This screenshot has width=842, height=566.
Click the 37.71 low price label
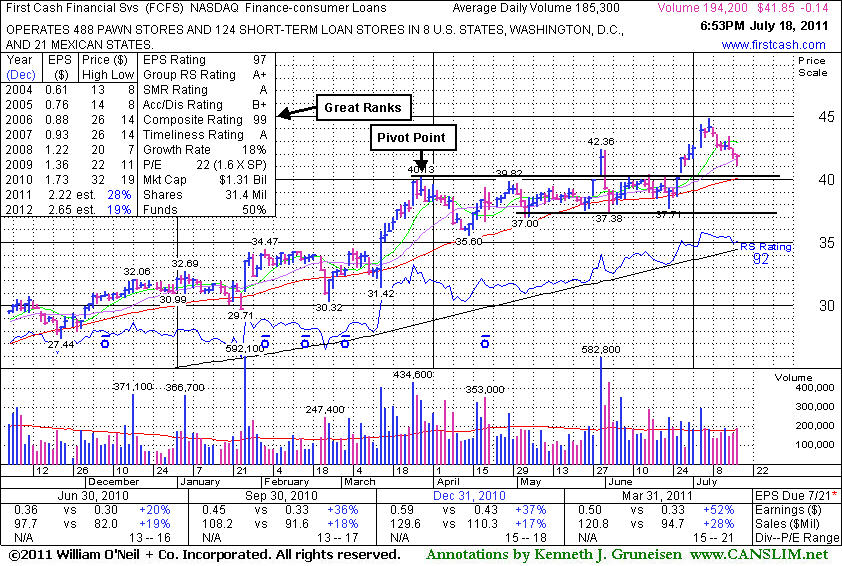pos(669,214)
